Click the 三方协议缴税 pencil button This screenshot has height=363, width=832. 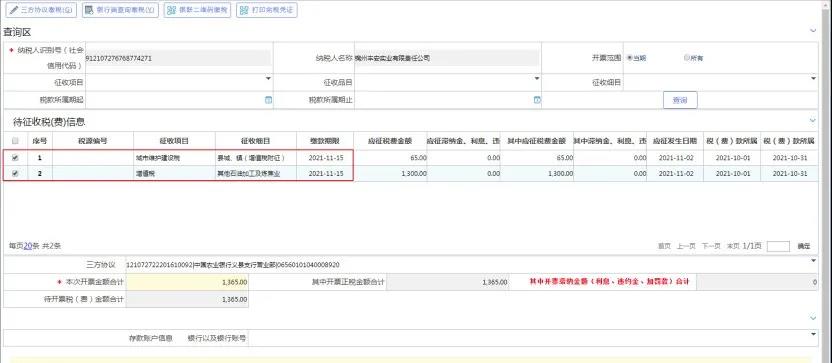tap(41, 10)
